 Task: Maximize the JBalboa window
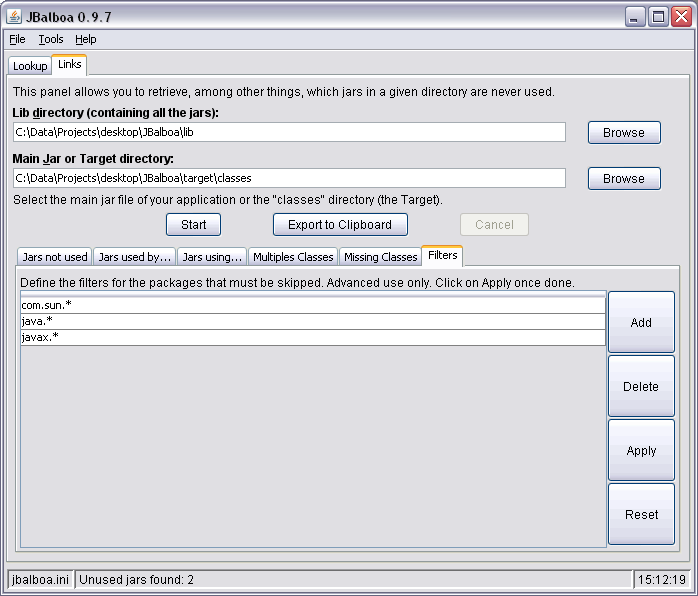658,17
